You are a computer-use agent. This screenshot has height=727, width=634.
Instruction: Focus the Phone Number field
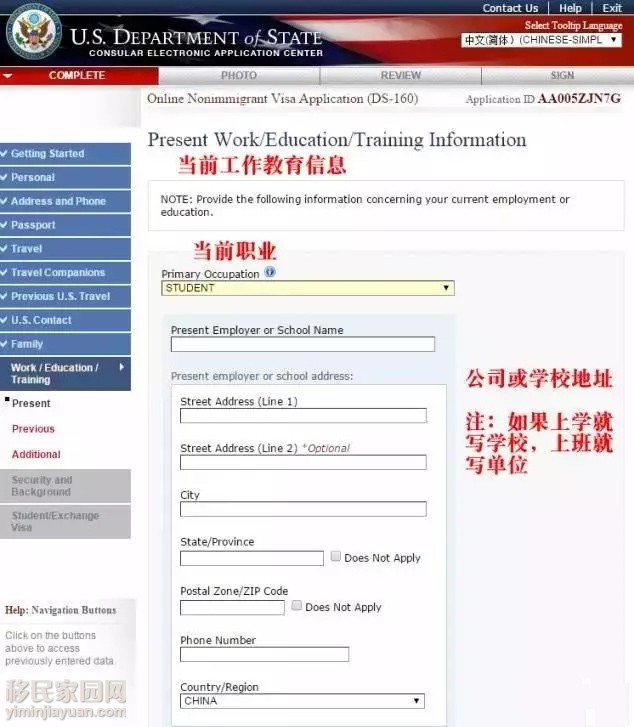click(264, 654)
